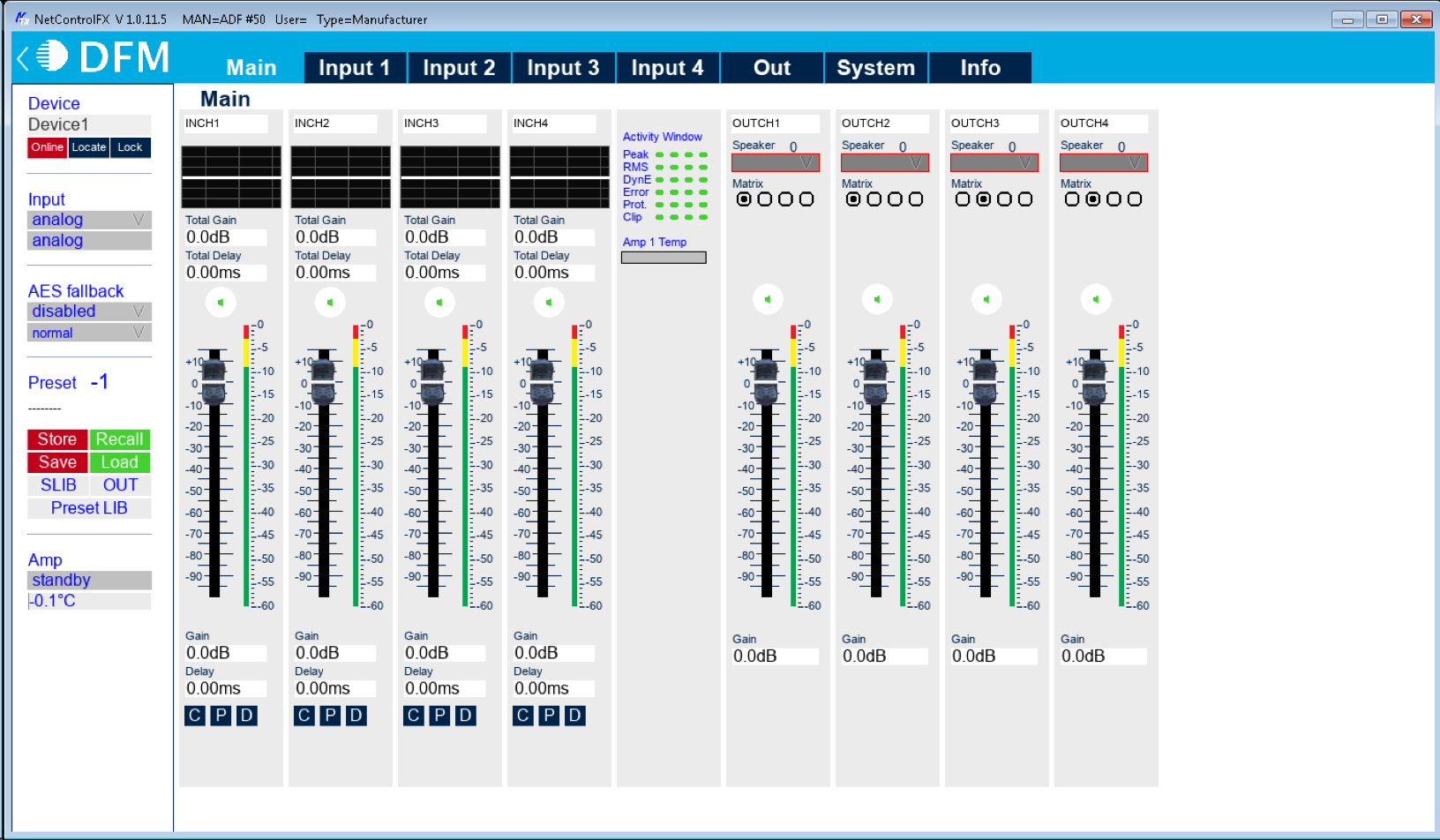Viewport: 1440px width, 840px height.
Task: Click the DFM logo back arrow
Action: point(23,58)
